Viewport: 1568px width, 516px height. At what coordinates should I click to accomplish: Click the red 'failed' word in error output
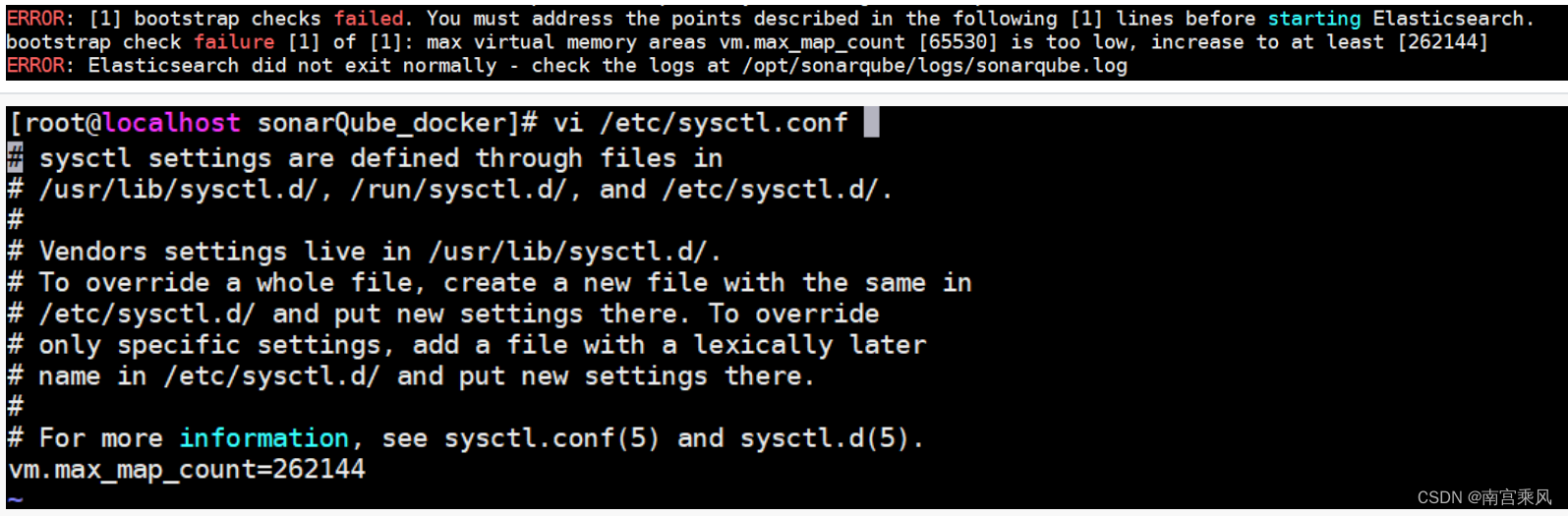coord(369,19)
